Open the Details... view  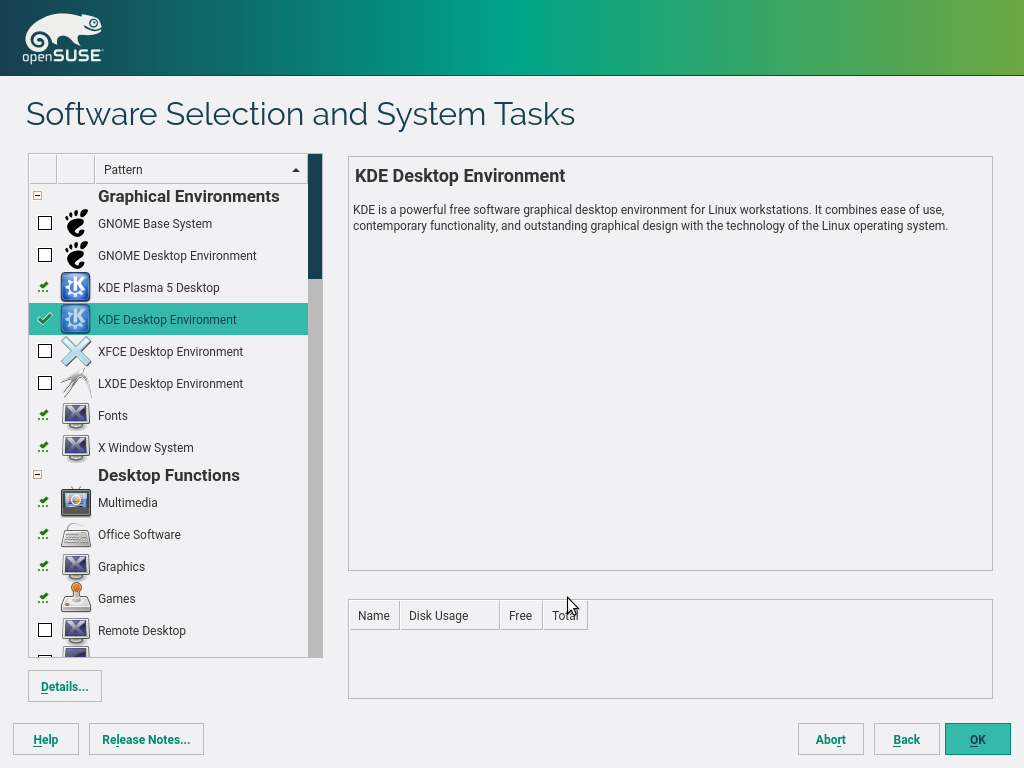click(x=65, y=686)
